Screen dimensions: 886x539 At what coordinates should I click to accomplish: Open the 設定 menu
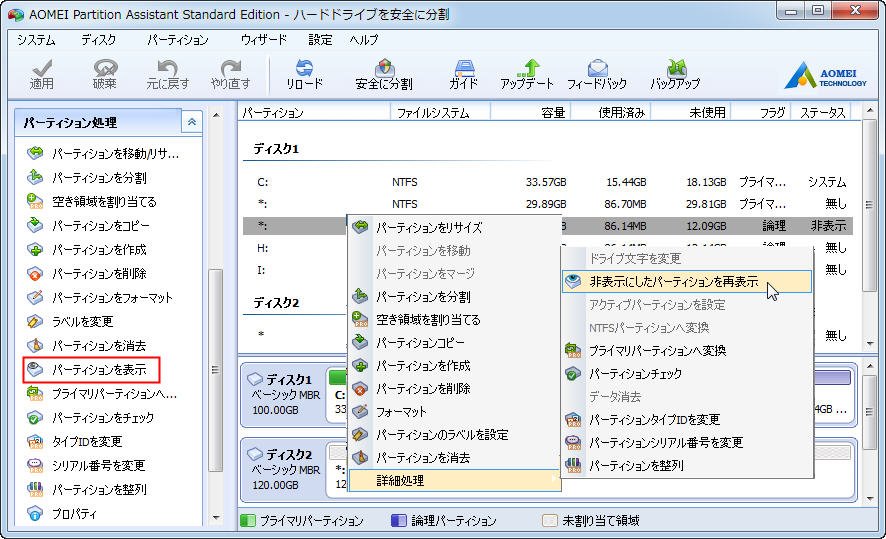tap(320, 40)
